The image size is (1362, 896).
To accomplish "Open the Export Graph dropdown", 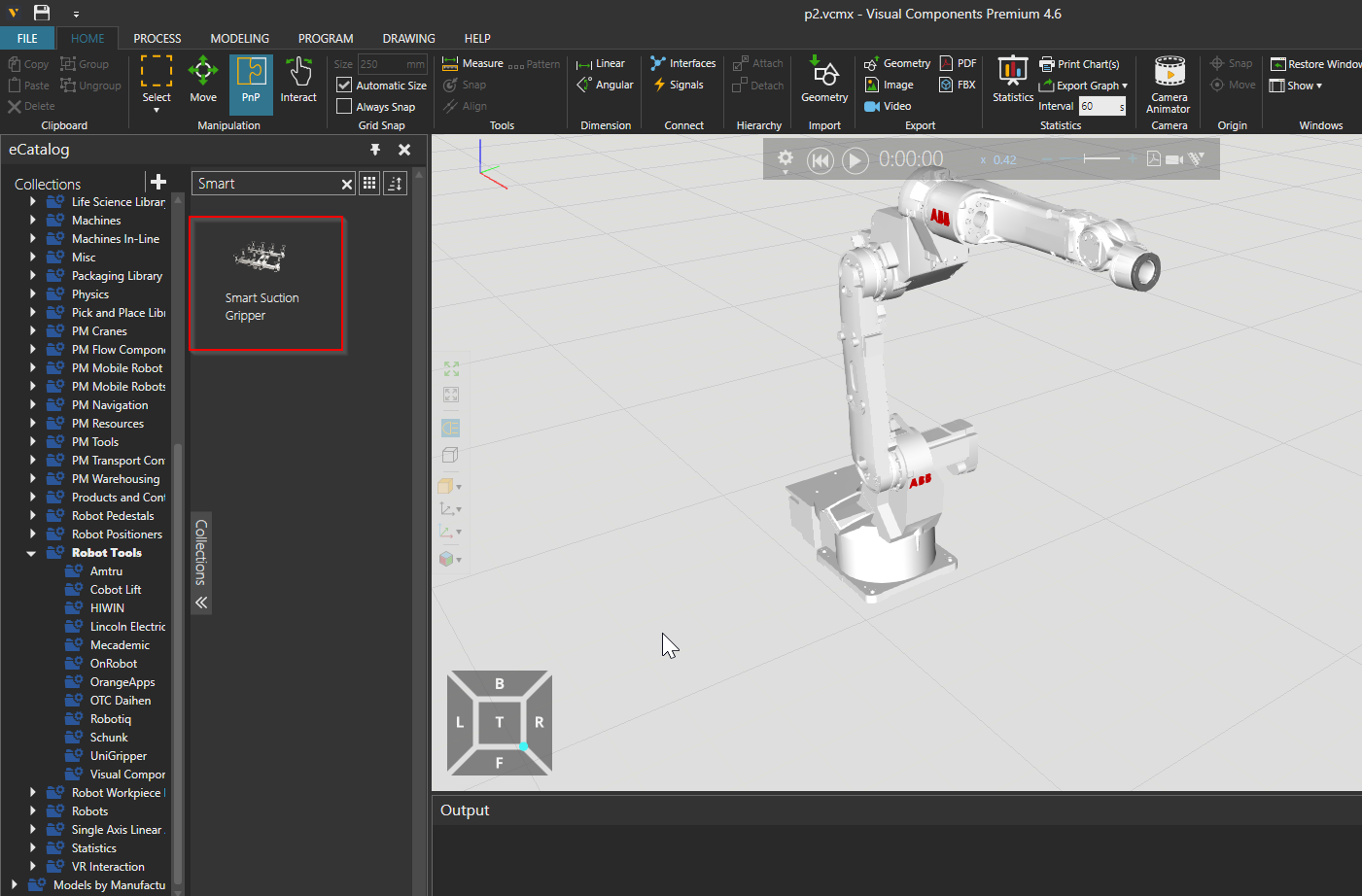I will pos(1083,86).
